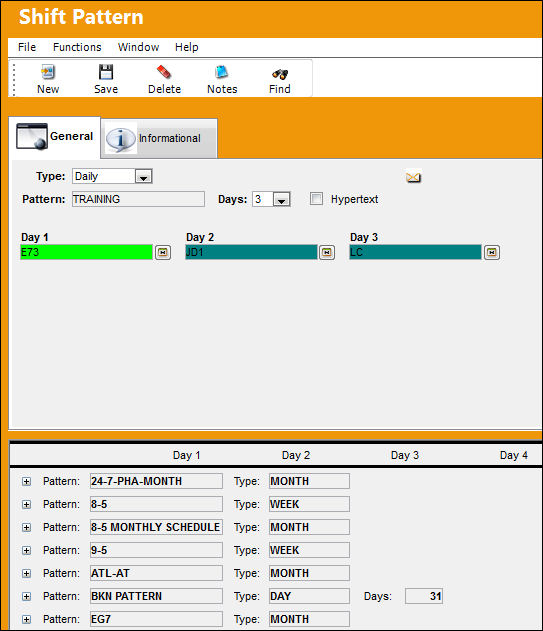Open the Window menu
This screenshot has height=631, width=543.
(138, 47)
